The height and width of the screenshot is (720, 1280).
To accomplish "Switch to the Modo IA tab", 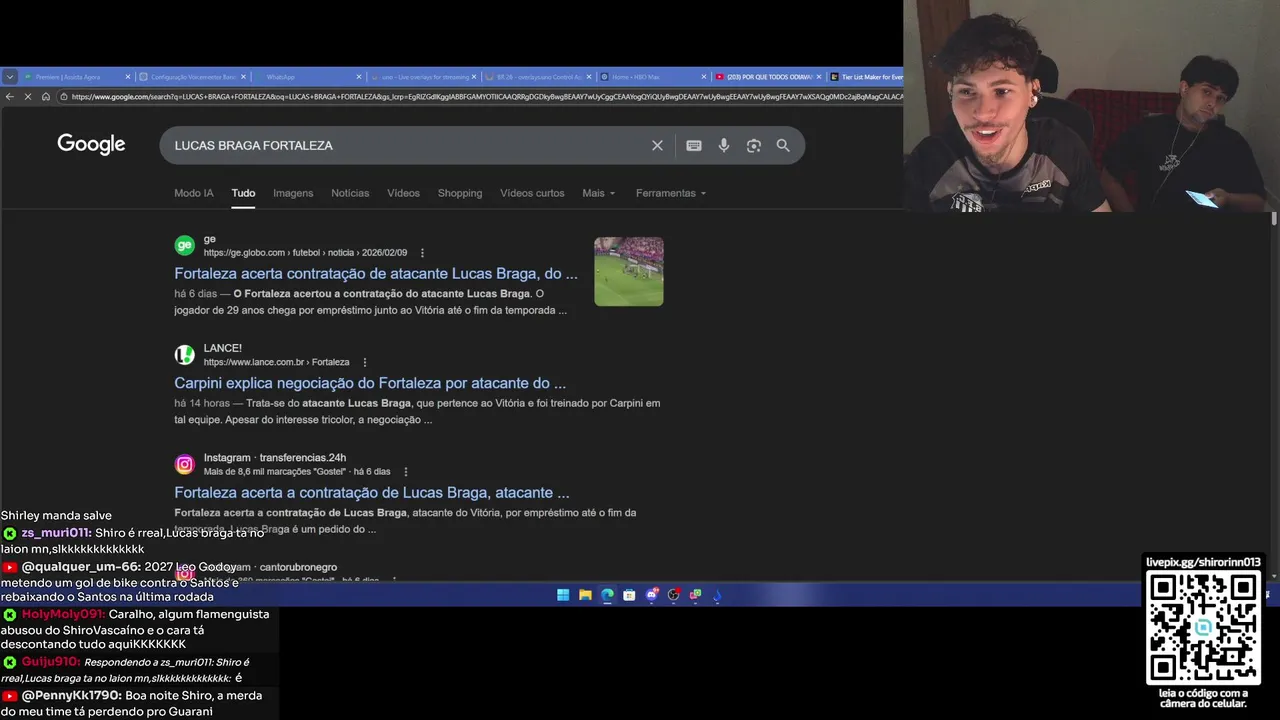I will [194, 193].
